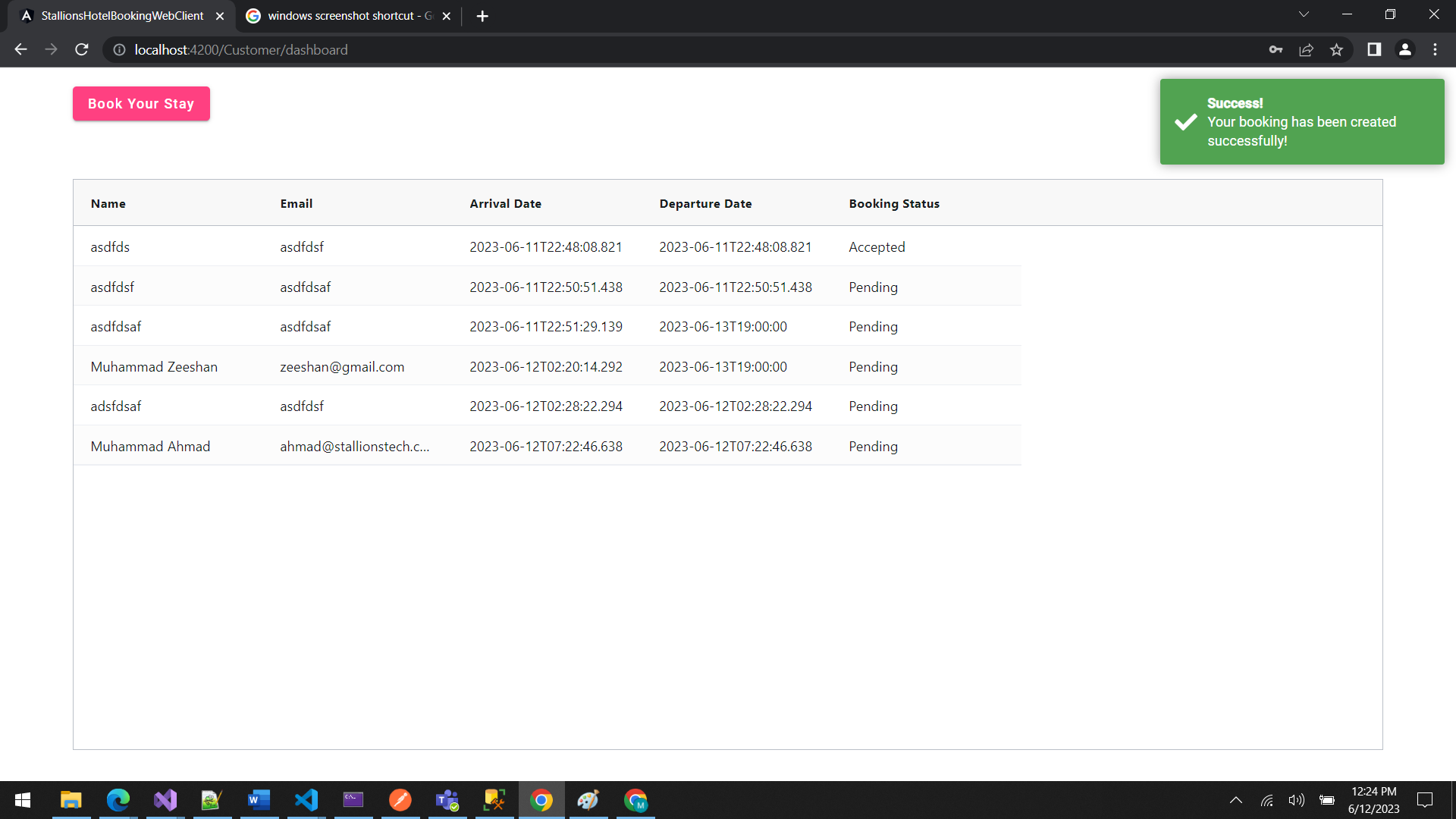This screenshot has width=1456, height=819.
Task: Click the browser forward arrow
Action: tap(51, 49)
